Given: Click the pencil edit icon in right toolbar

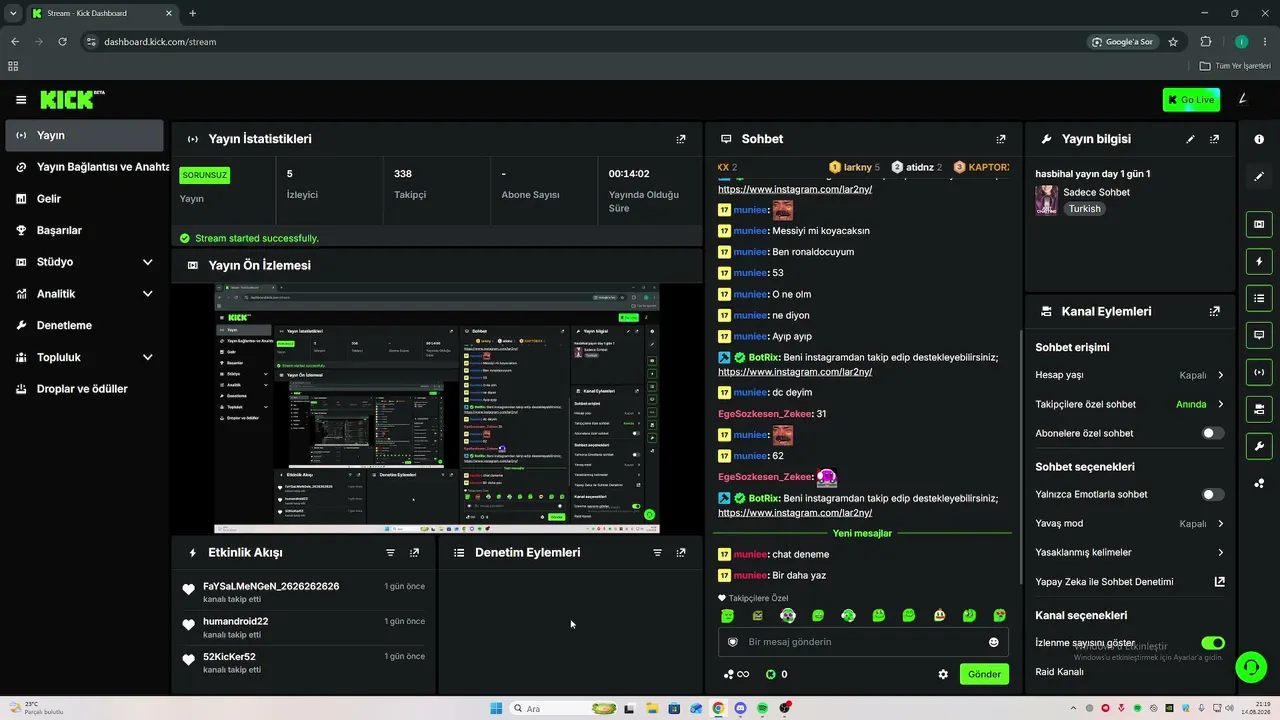Looking at the screenshot, I should (x=1259, y=176).
